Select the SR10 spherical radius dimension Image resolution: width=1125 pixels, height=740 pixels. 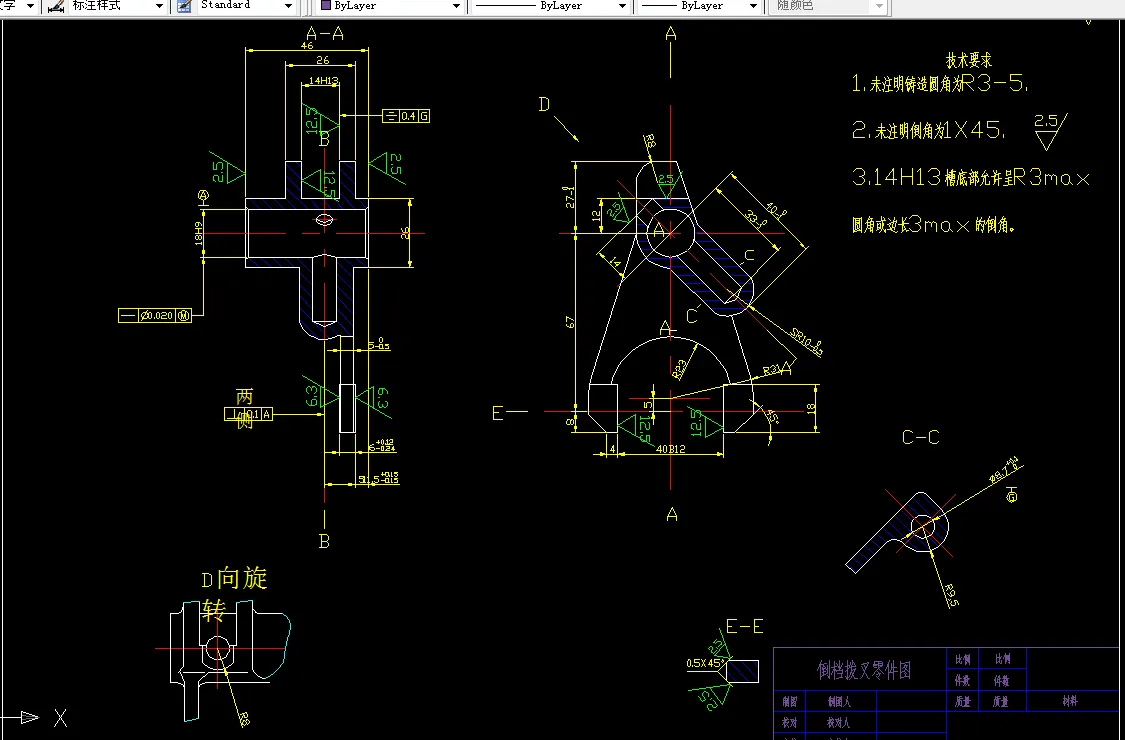[x=806, y=342]
